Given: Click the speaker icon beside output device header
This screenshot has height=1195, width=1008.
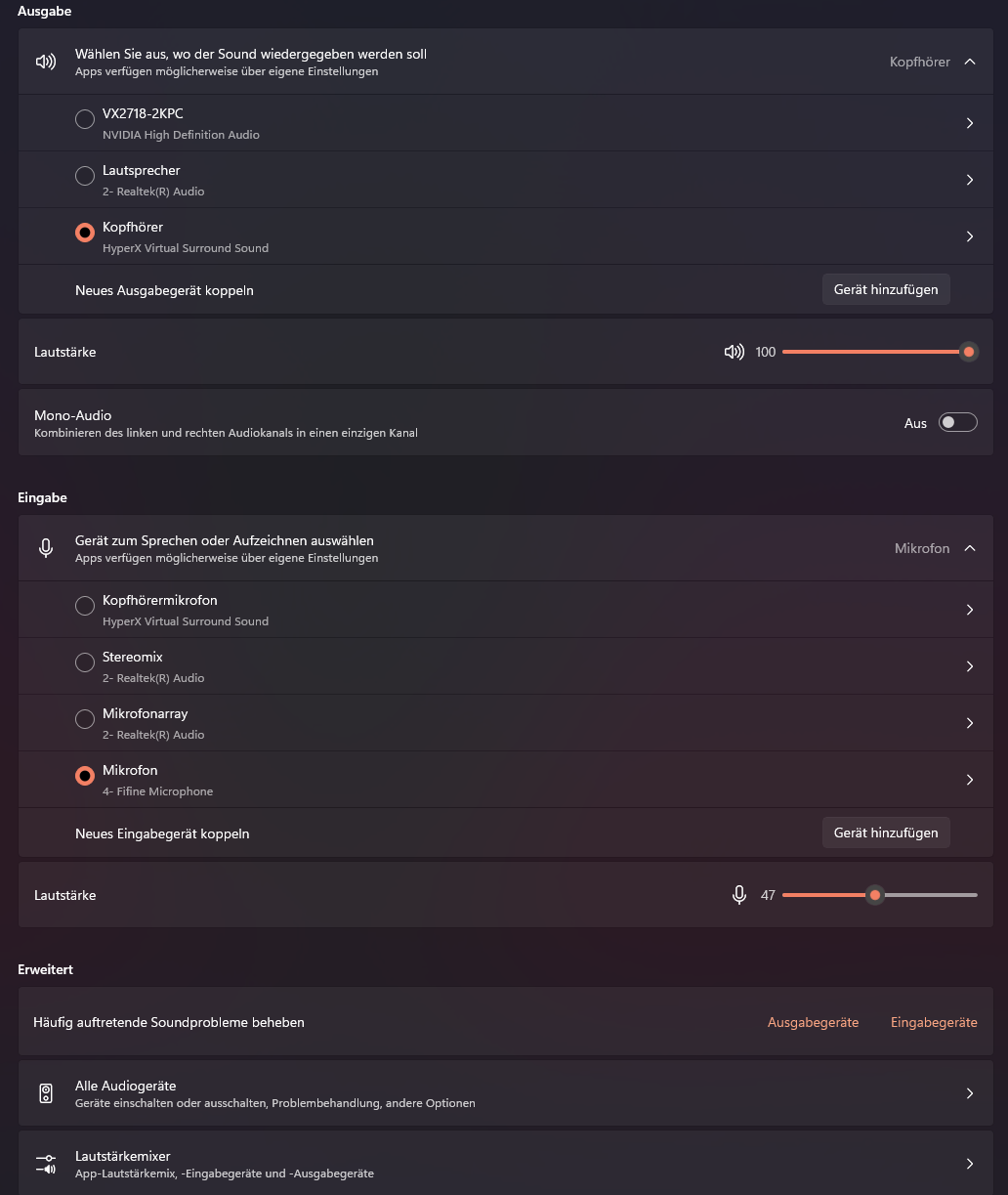Looking at the screenshot, I should pos(46,62).
